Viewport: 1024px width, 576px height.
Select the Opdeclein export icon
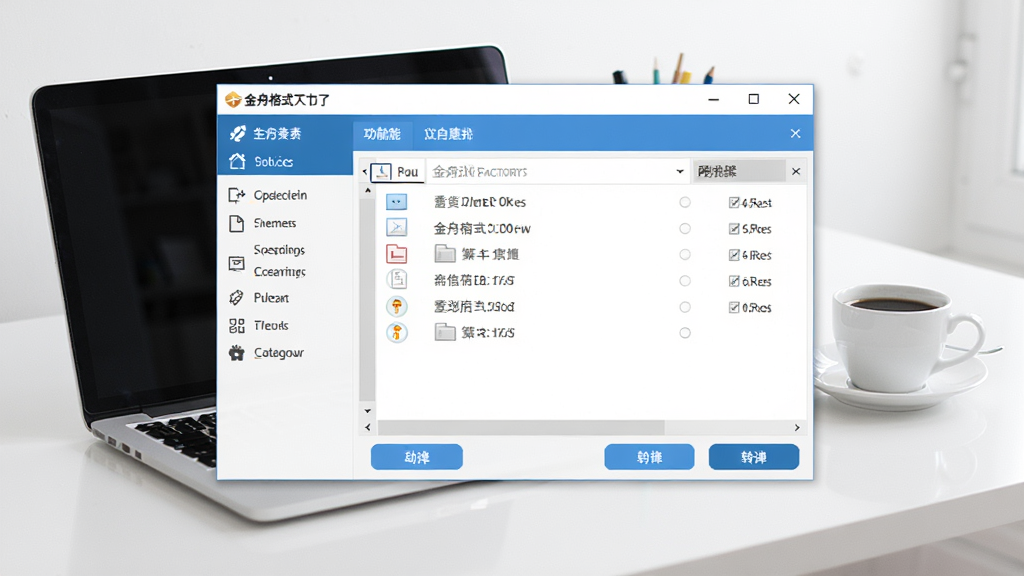[x=236, y=195]
